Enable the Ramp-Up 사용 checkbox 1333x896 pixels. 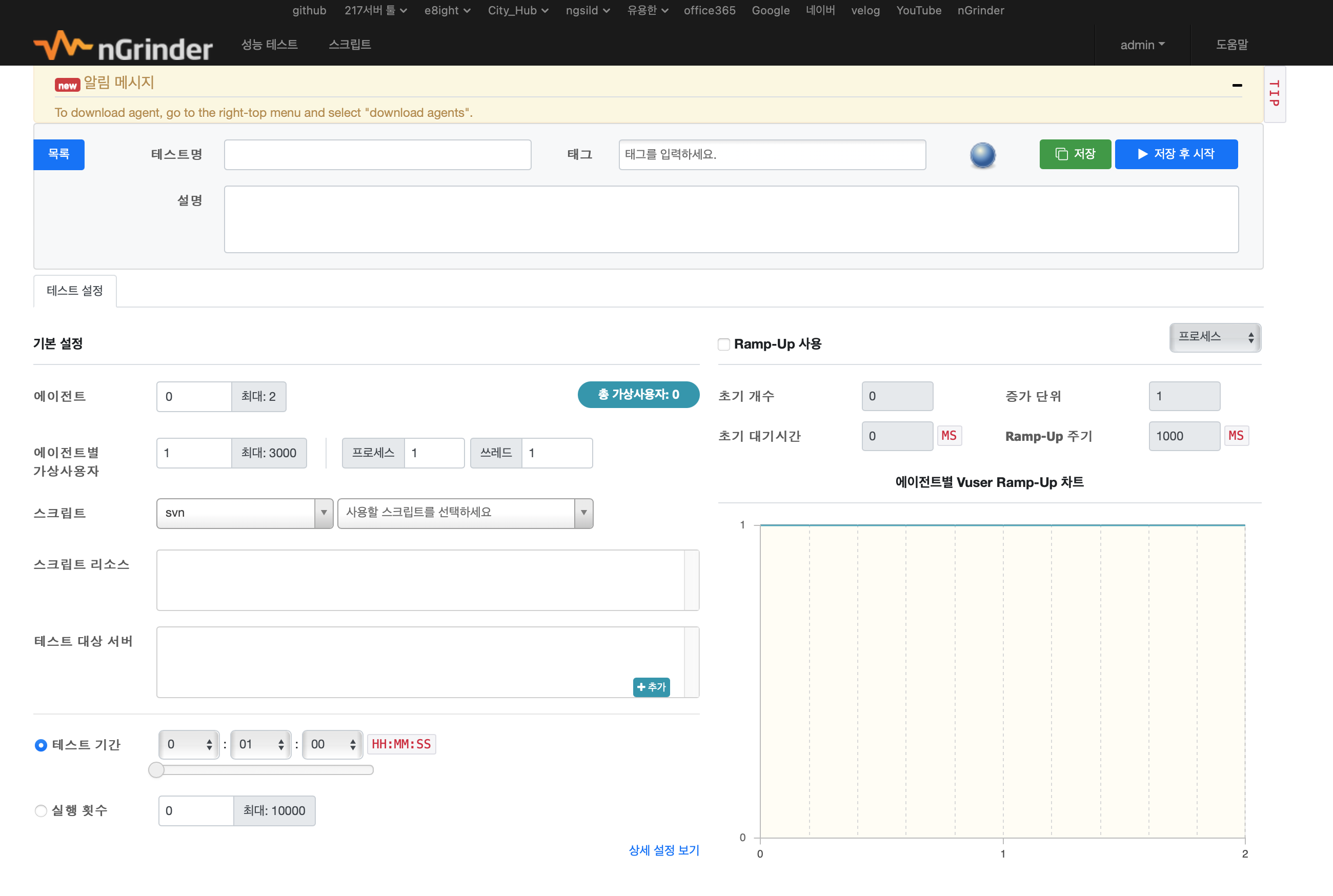(x=724, y=344)
